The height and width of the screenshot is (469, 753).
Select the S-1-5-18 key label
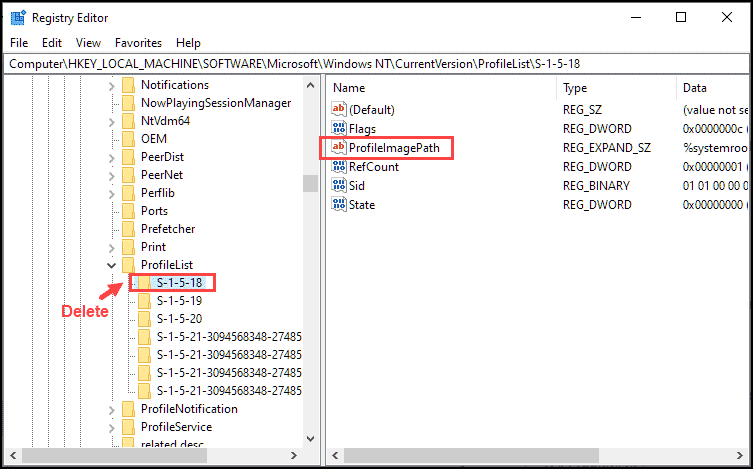[x=180, y=283]
